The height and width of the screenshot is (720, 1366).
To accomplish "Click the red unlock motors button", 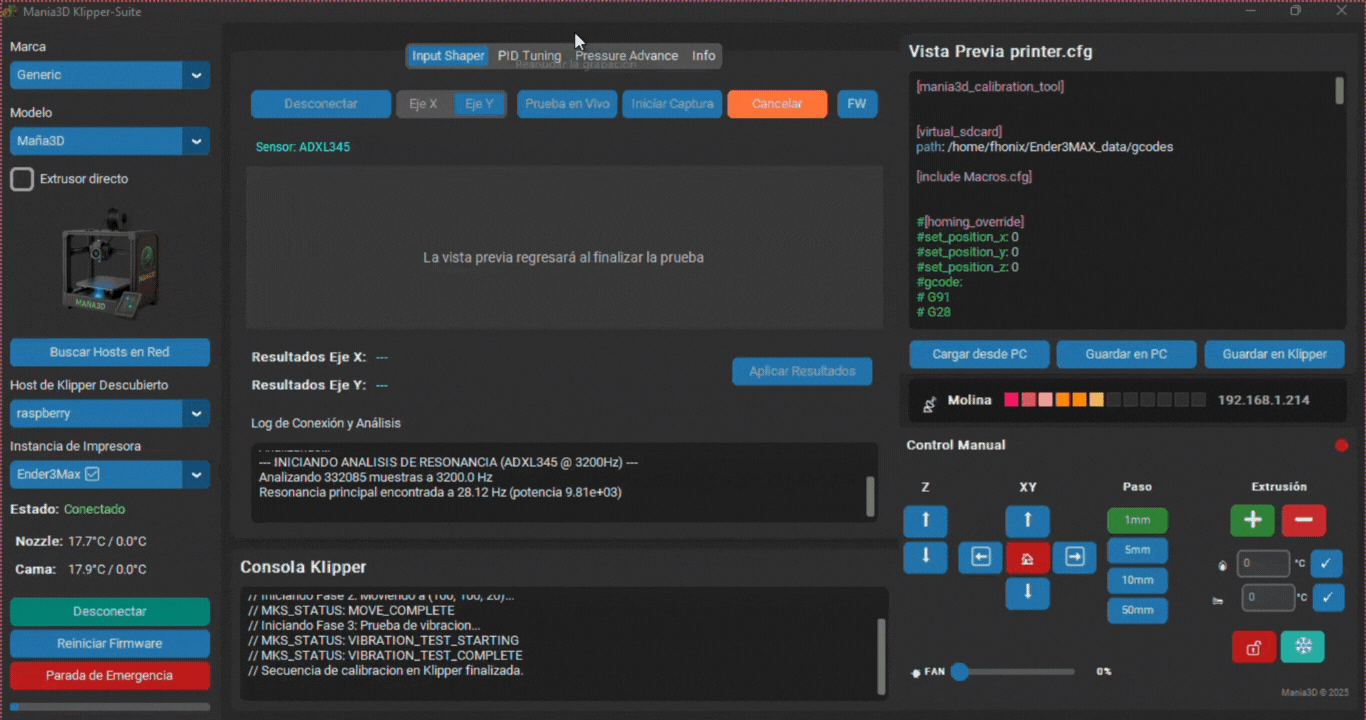I will pos(1253,647).
